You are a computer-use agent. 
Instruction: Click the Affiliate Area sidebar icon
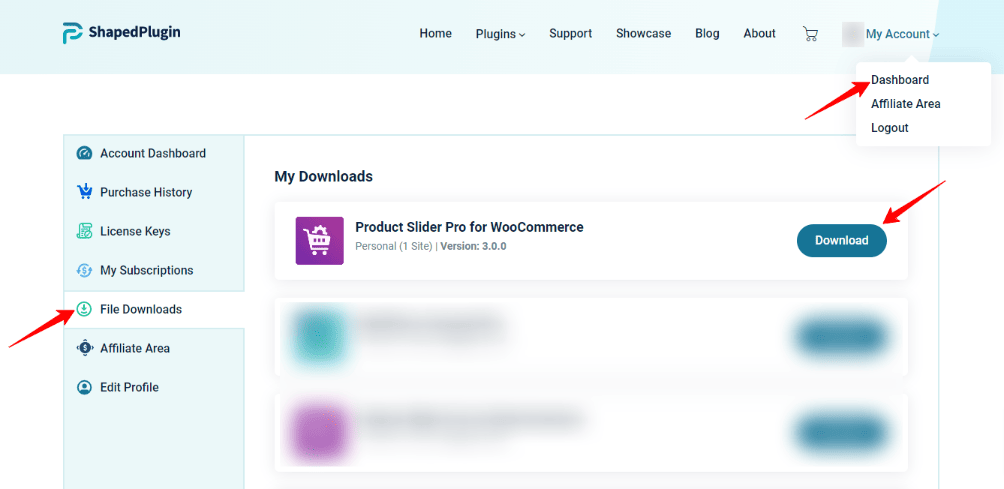click(84, 348)
